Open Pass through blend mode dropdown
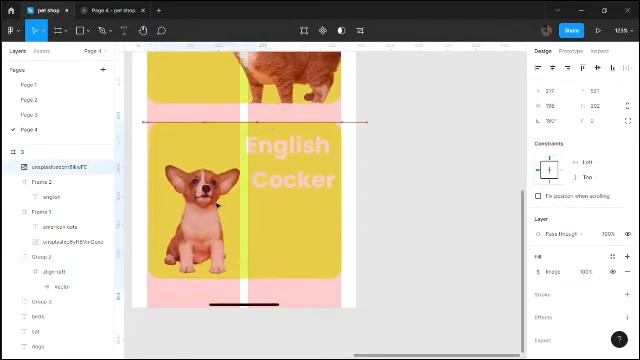This screenshot has width=640, height=360. pyautogui.click(x=563, y=234)
